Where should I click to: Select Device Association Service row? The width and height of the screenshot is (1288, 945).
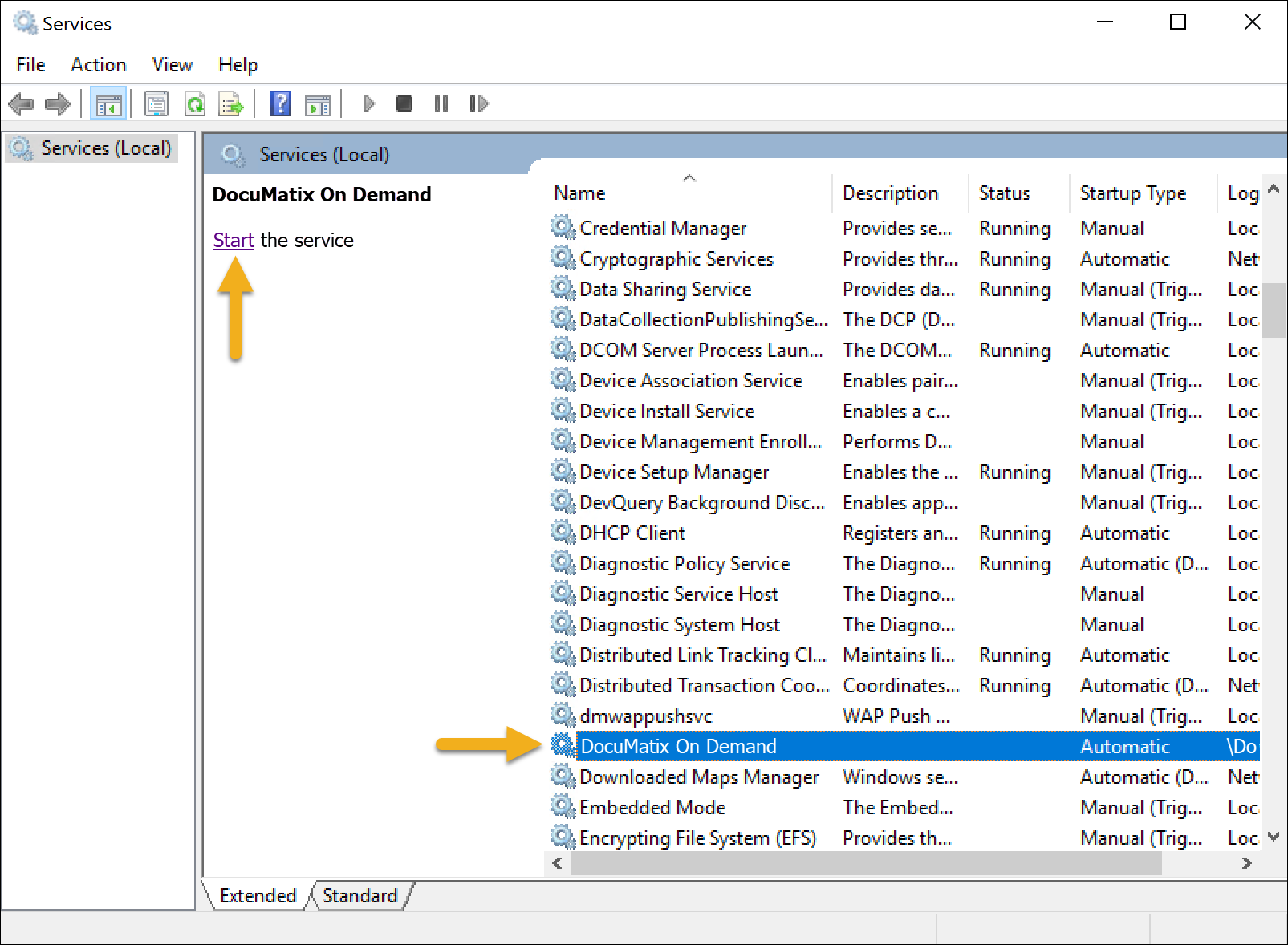[904, 380]
